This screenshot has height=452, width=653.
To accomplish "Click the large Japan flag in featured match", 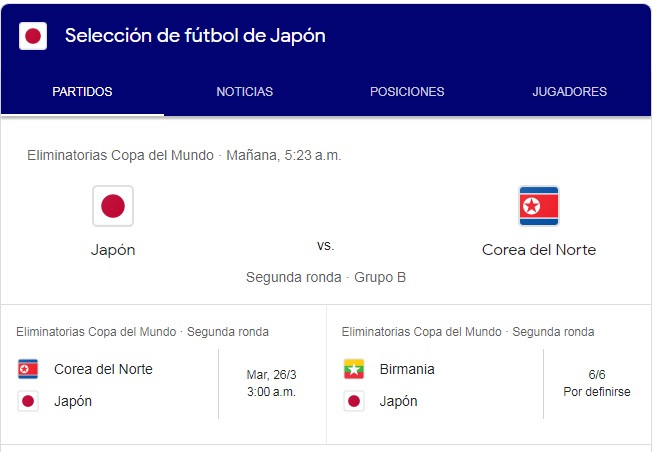I will (113, 206).
